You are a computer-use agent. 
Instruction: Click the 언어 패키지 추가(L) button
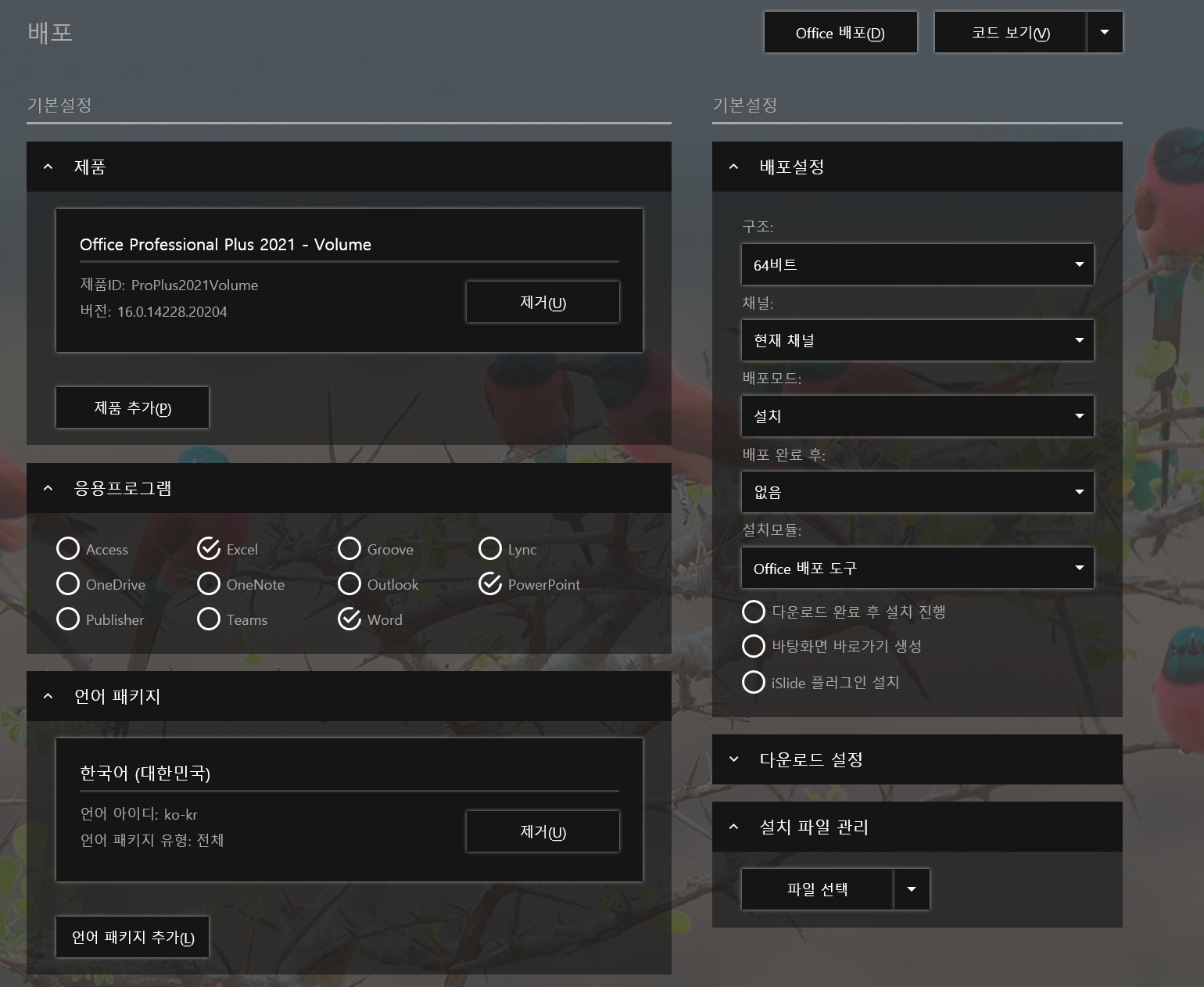click(132, 937)
